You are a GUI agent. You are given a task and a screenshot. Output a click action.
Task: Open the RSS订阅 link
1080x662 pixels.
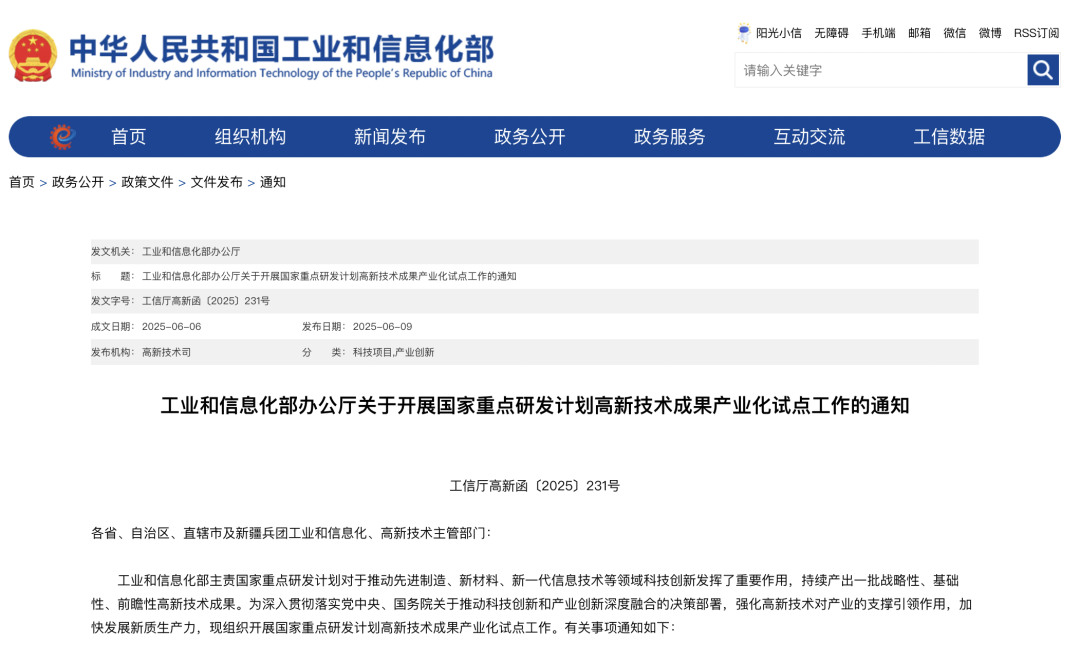1036,33
